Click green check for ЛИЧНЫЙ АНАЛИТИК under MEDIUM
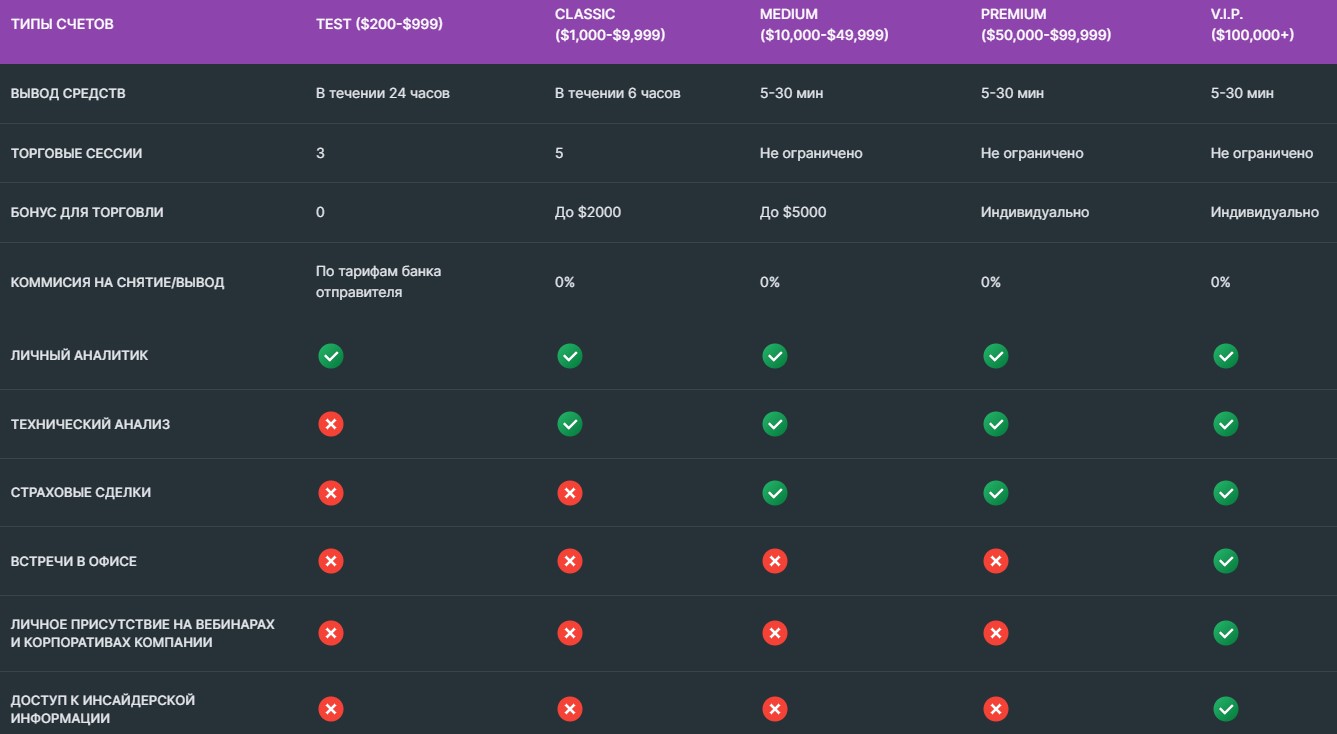This screenshot has width=1337, height=734. (x=775, y=355)
